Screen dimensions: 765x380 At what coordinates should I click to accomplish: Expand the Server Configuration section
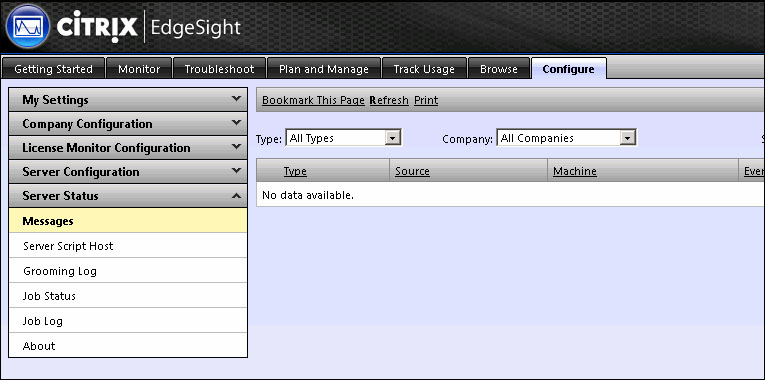pos(128,172)
